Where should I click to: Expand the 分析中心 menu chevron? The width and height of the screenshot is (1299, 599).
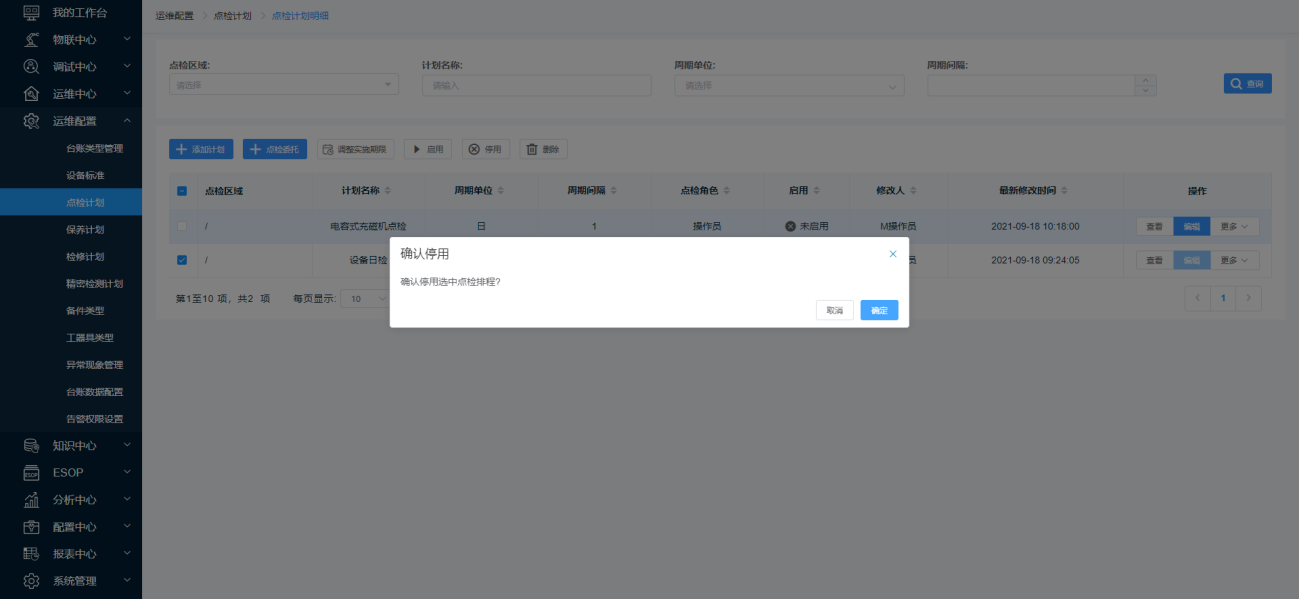point(127,498)
